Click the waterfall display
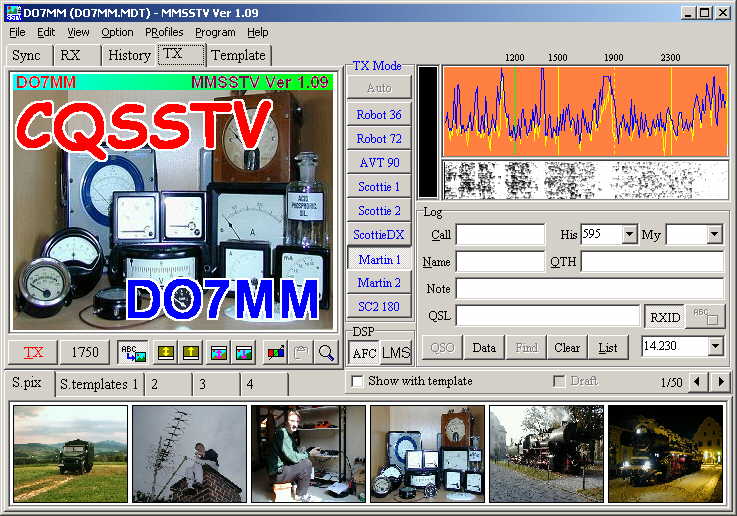The image size is (737, 516). pyautogui.click(x=586, y=180)
